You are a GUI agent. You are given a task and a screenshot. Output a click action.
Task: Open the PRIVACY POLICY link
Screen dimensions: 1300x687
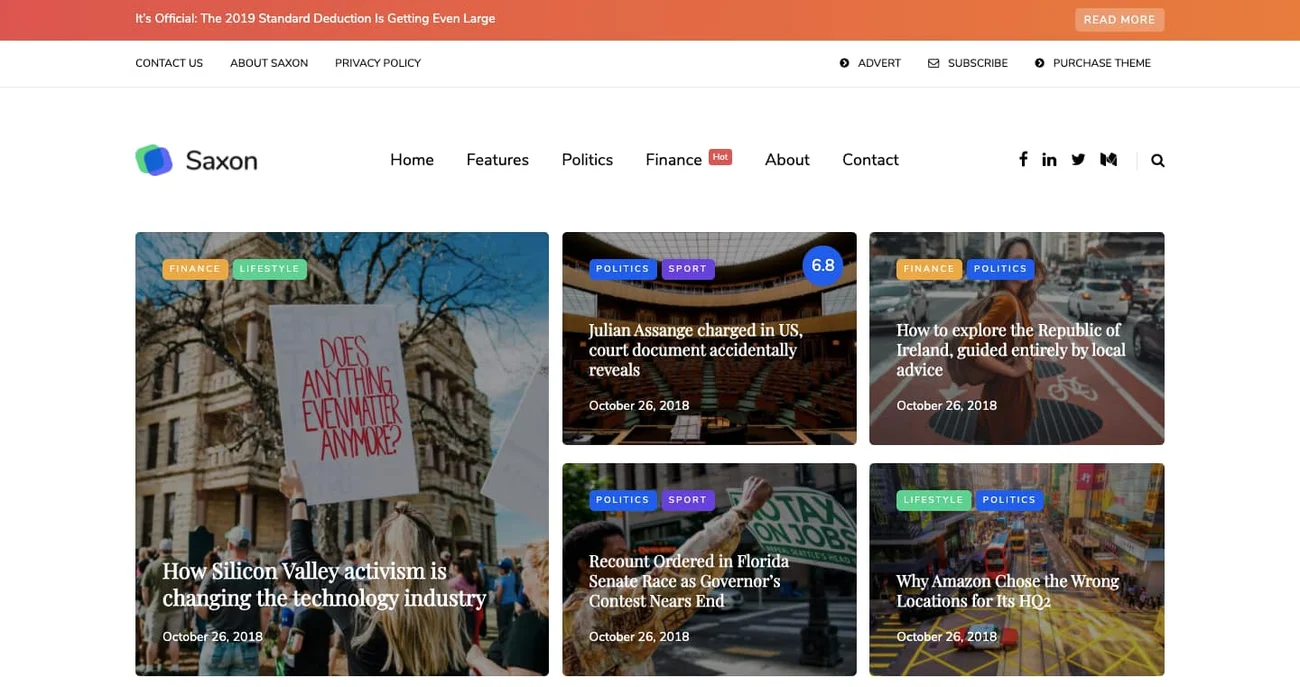(378, 63)
